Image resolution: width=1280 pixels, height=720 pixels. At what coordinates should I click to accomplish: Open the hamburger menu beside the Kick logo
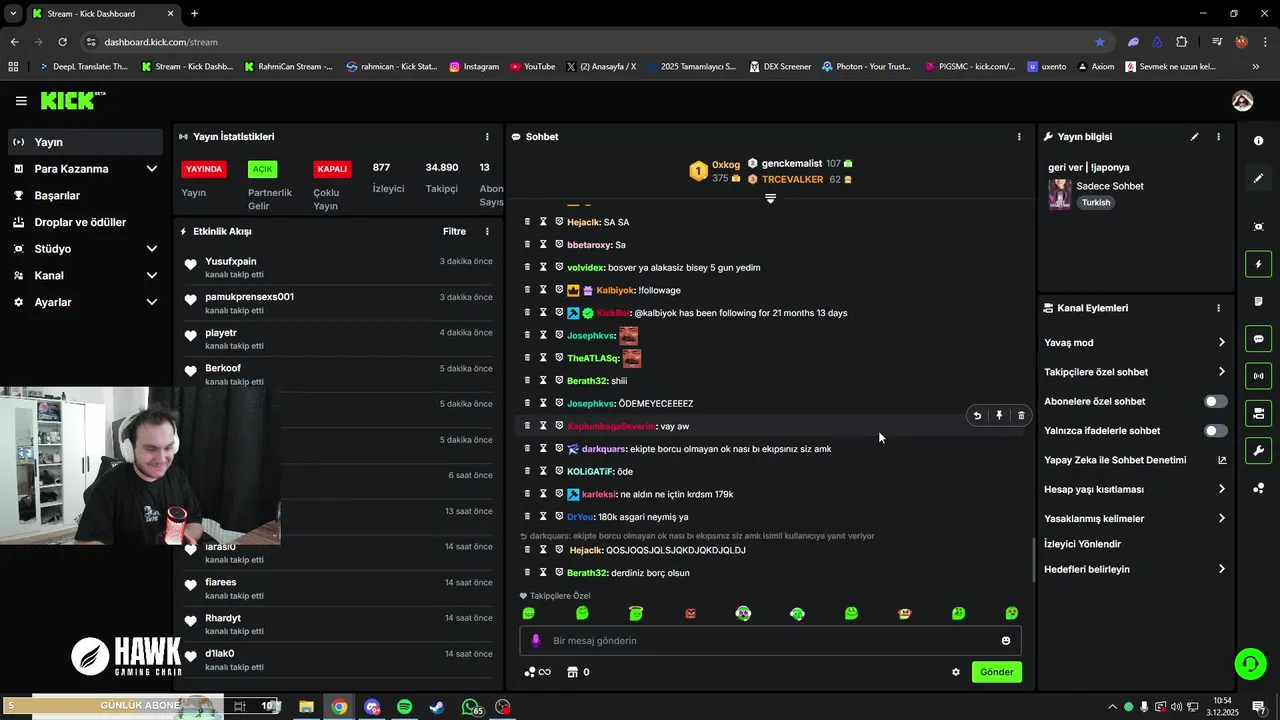coord(21,101)
